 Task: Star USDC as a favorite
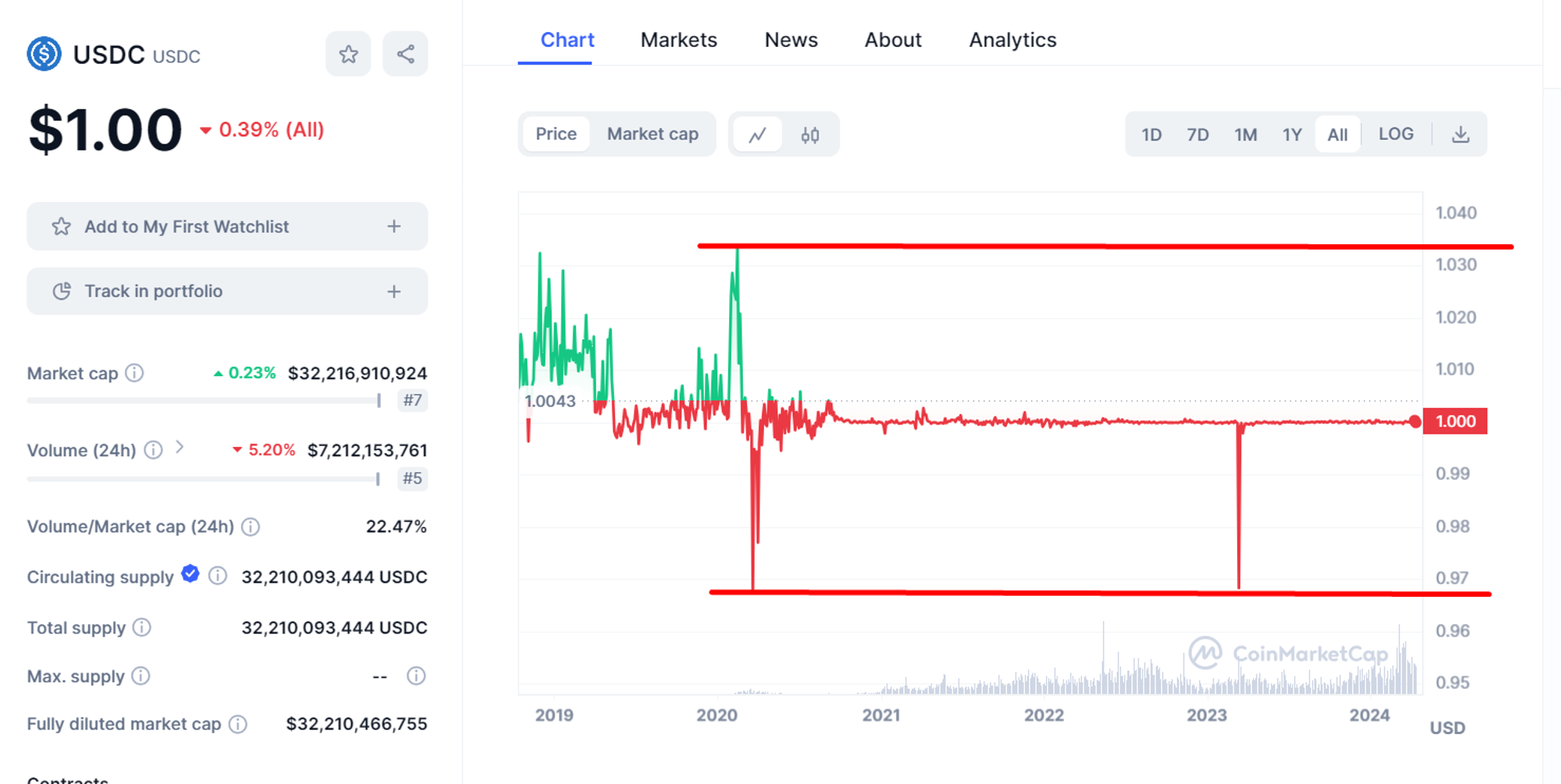click(x=348, y=54)
